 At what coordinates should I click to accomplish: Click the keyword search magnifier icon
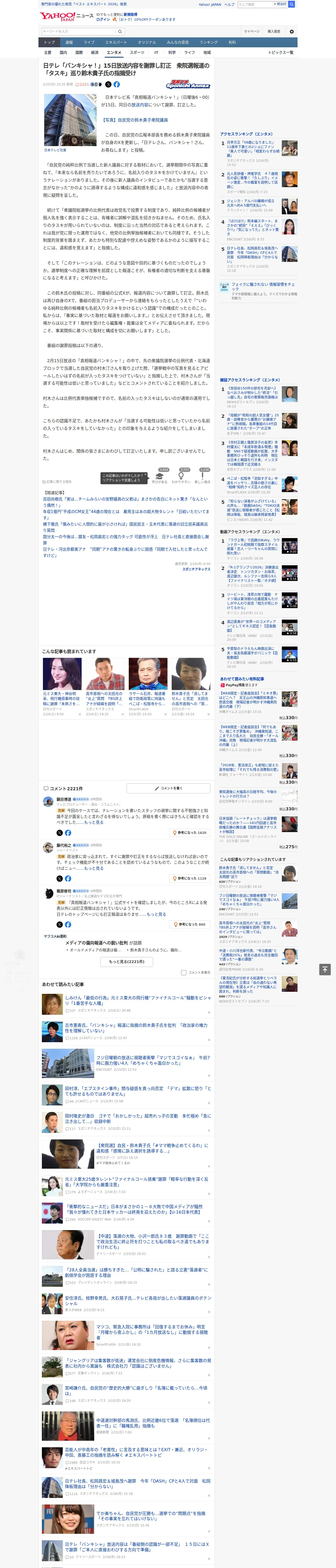(x=120, y=31)
